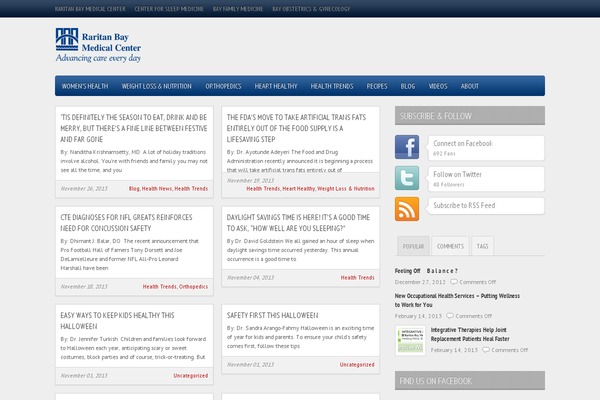Open the Integrative Therapies post thumbnail

click(410, 340)
